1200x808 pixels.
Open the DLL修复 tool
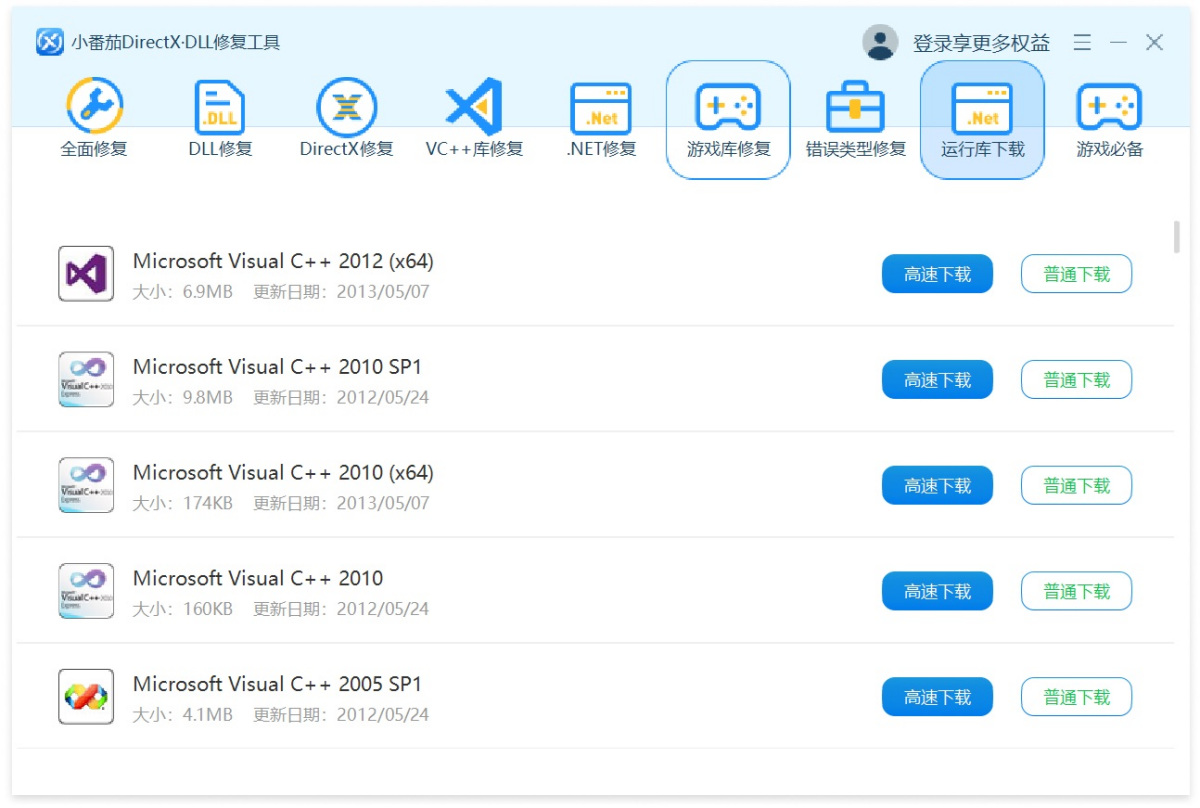tap(220, 119)
